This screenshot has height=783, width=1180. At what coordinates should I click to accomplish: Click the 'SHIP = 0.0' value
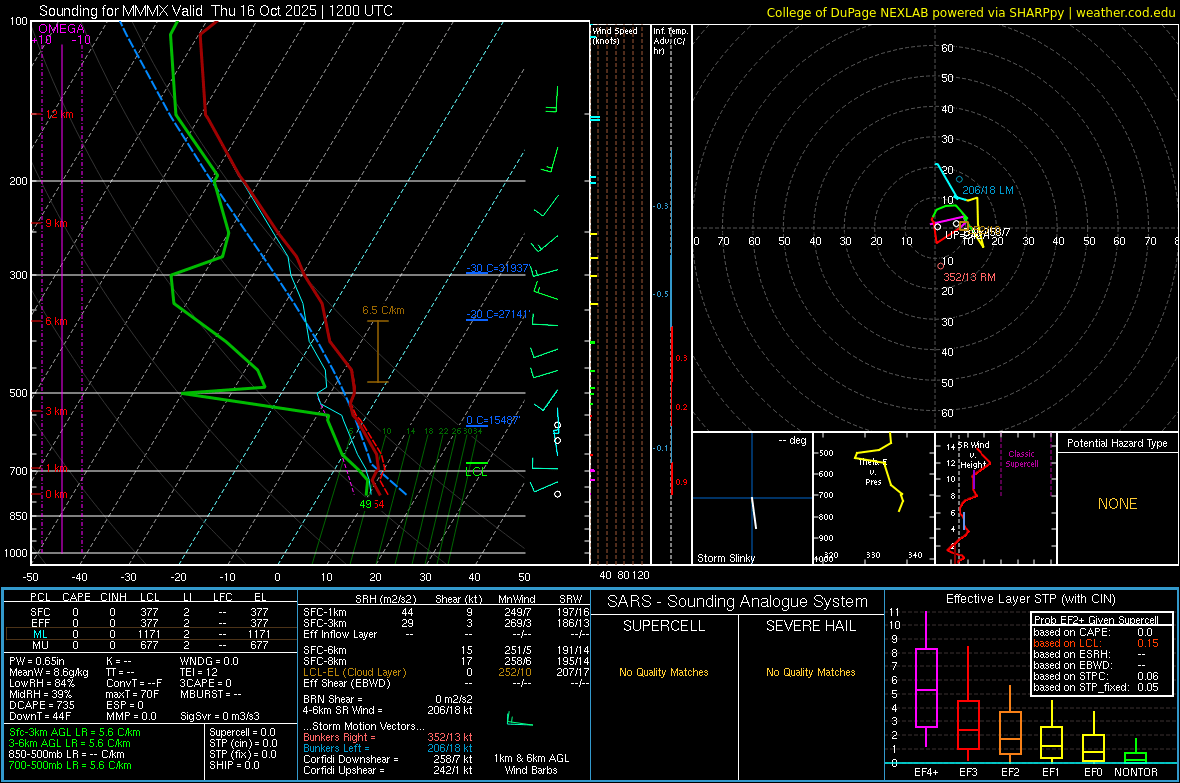tap(234, 766)
